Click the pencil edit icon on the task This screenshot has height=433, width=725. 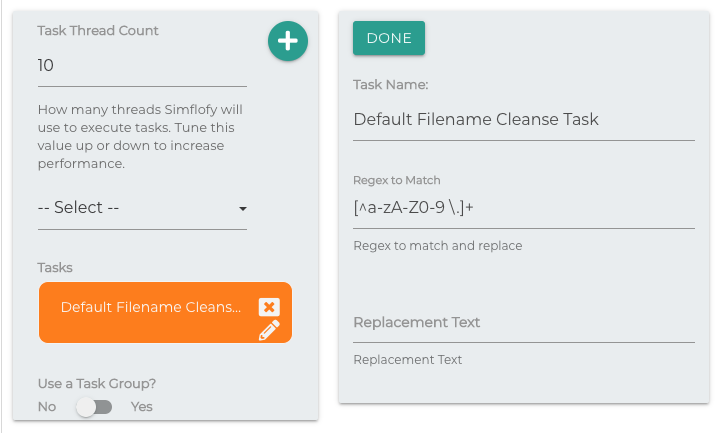pyautogui.click(x=268, y=331)
